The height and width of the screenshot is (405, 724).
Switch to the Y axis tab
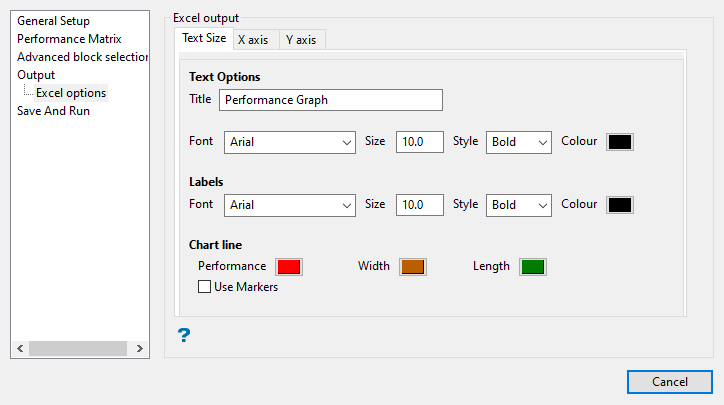[x=301, y=40]
